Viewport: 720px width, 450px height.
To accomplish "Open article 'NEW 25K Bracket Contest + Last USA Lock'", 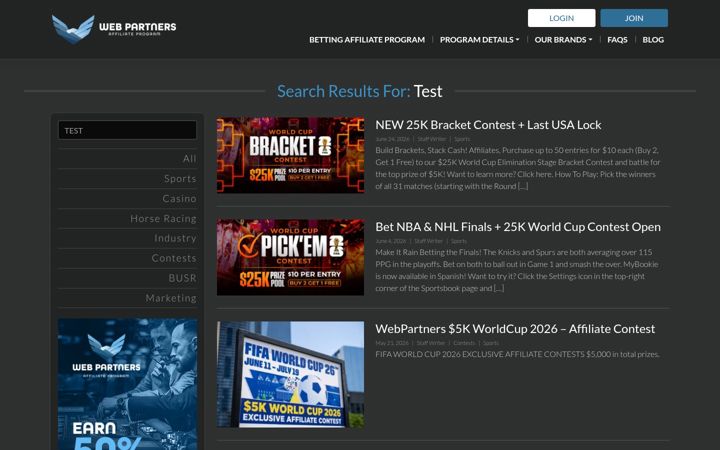I will click(x=488, y=125).
